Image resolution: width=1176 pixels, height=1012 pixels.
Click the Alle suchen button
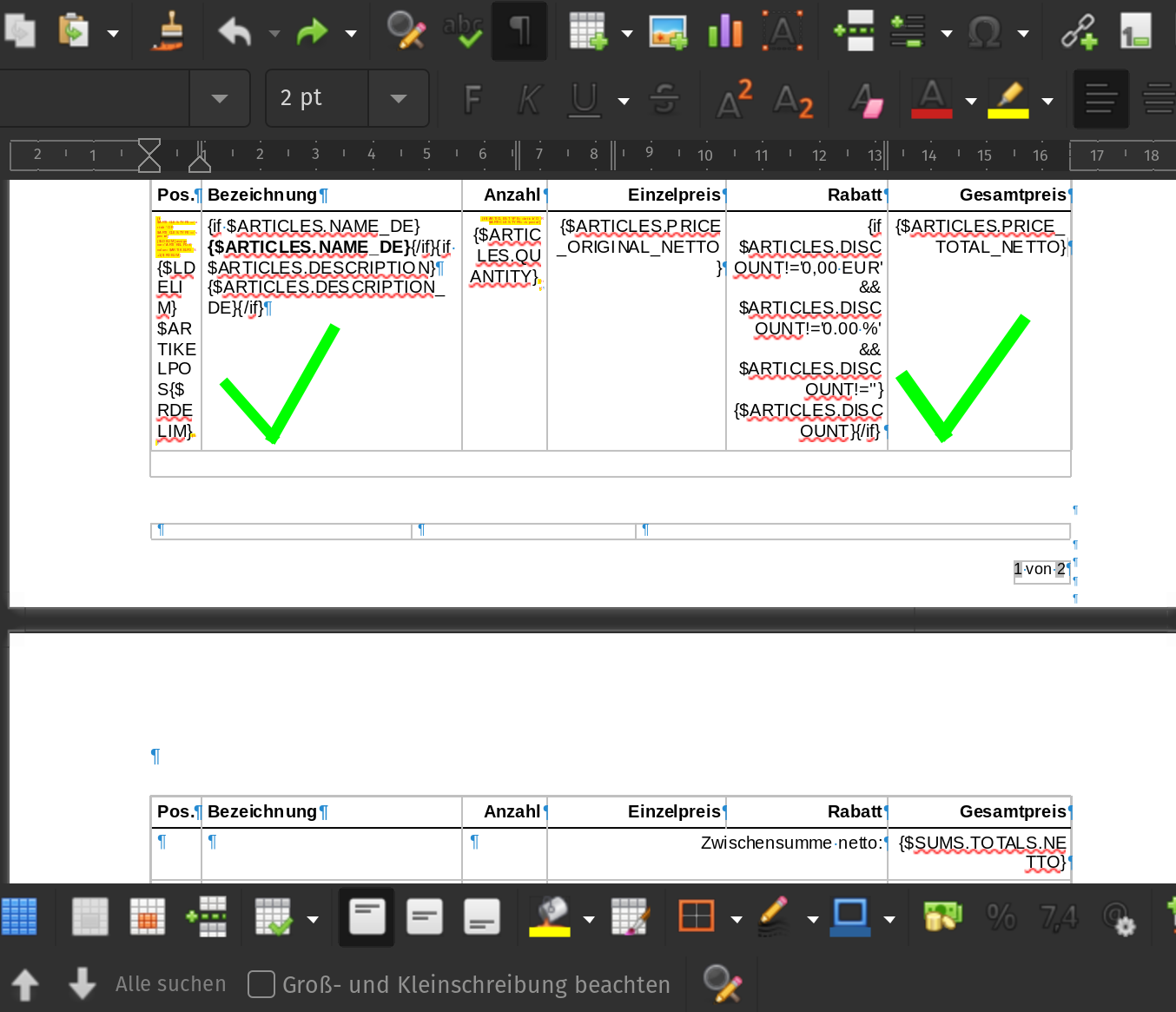170,984
